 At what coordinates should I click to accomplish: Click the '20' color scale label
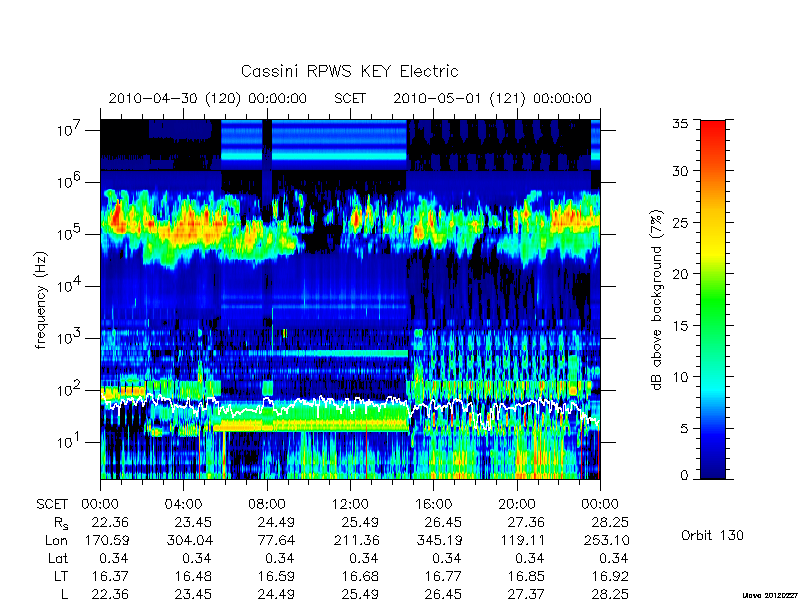680,274
